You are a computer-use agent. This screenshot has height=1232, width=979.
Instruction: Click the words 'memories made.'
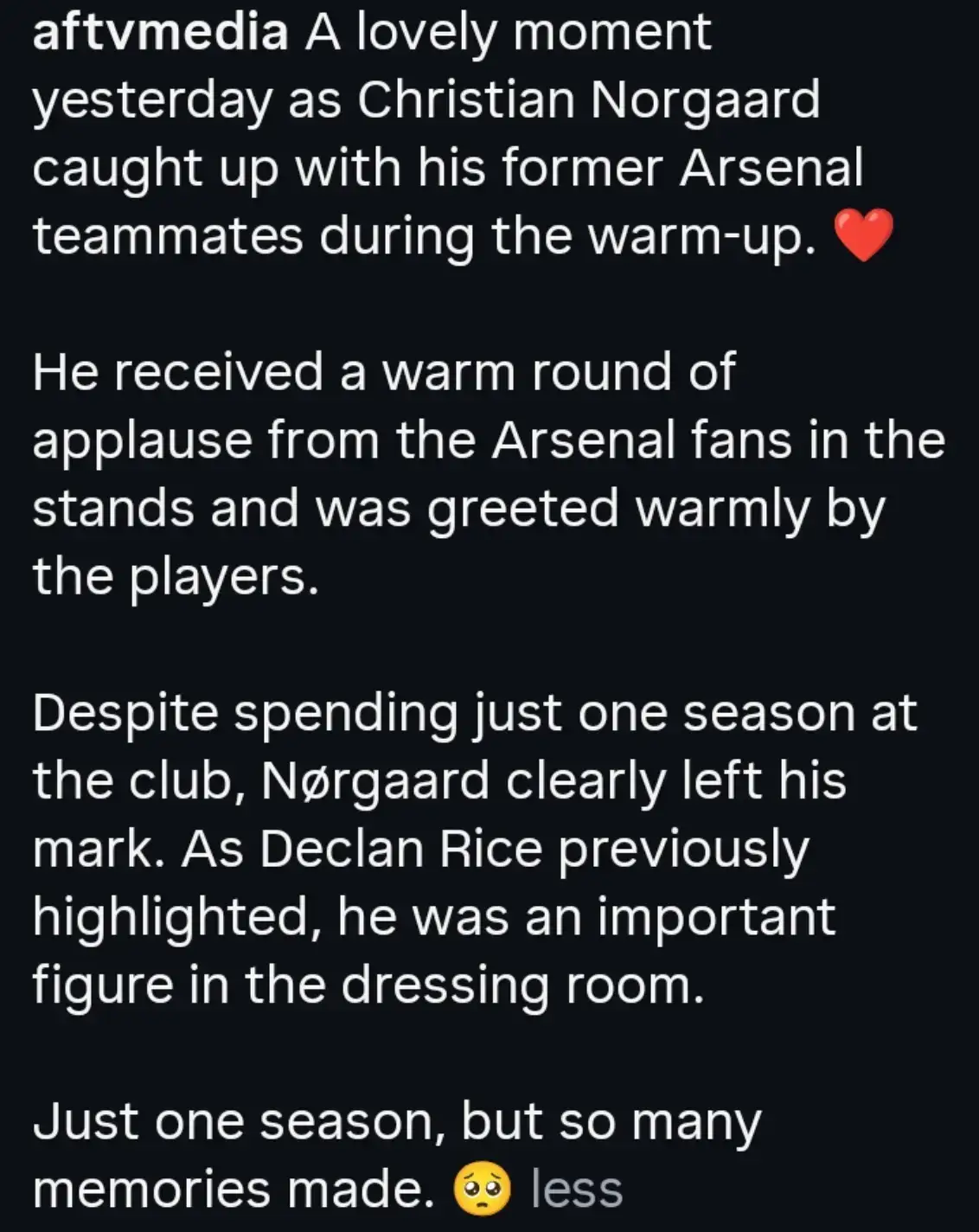point(234,1190)
